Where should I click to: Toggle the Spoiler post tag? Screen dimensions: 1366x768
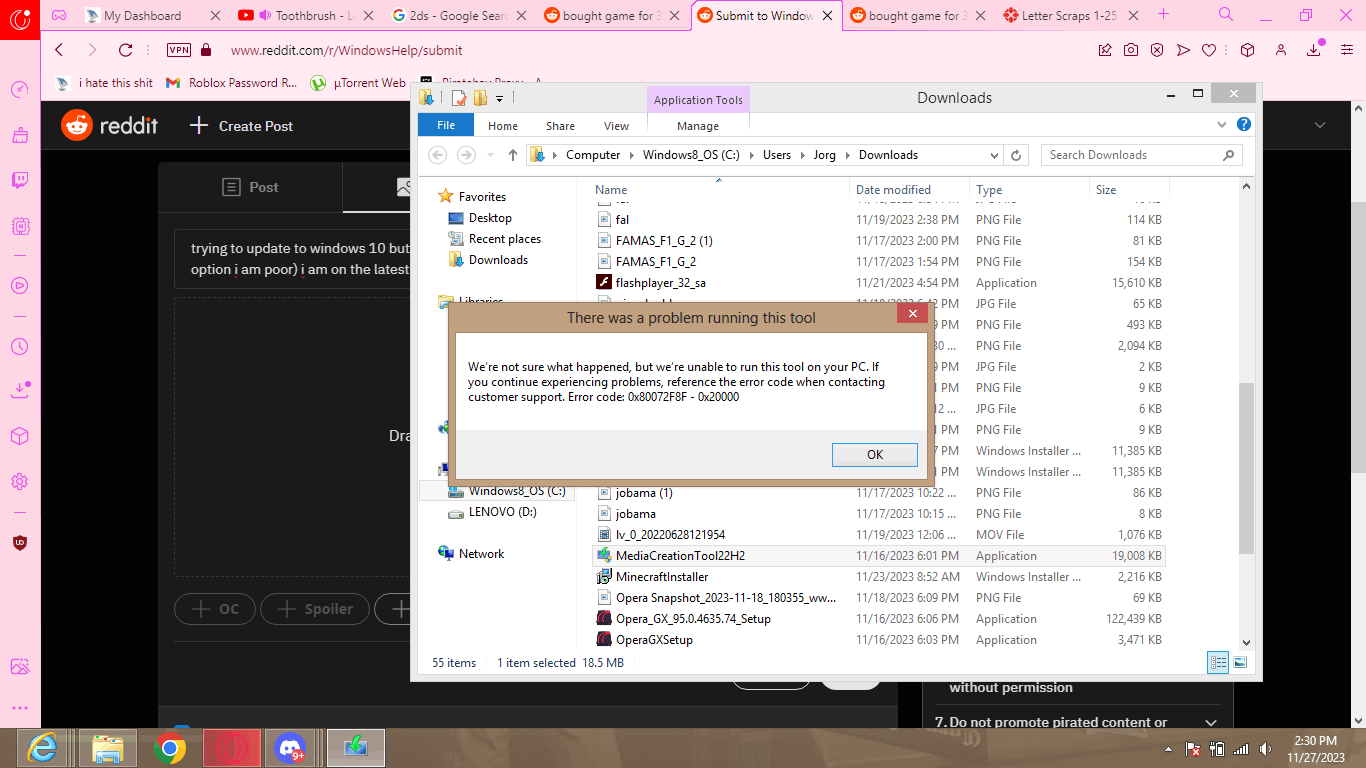tap(315, 609)
